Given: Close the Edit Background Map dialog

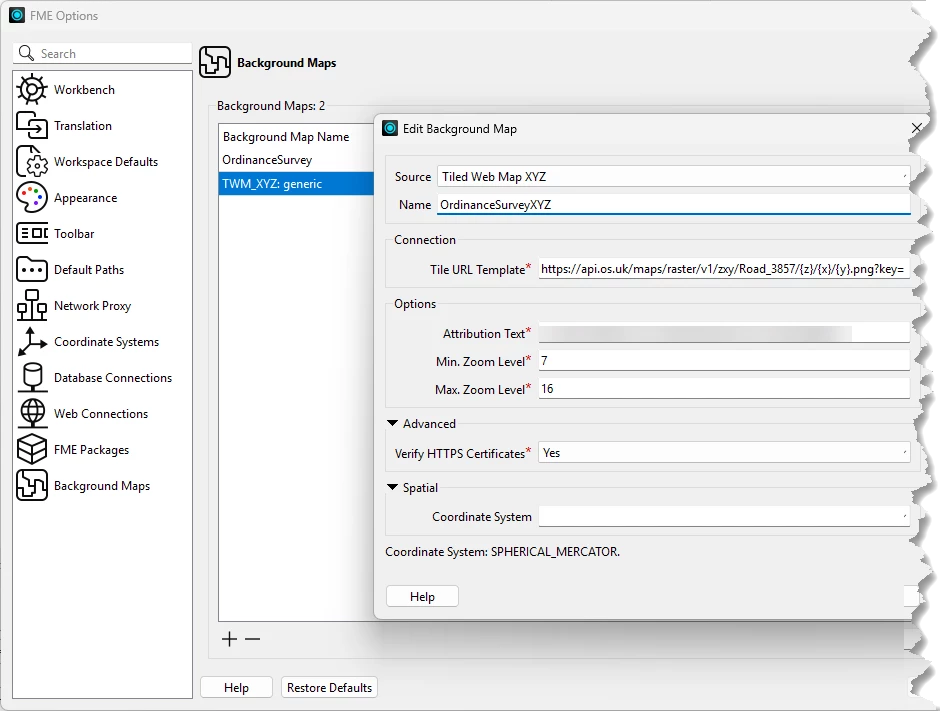Looking at the screenshot, I should pos(916,128).
